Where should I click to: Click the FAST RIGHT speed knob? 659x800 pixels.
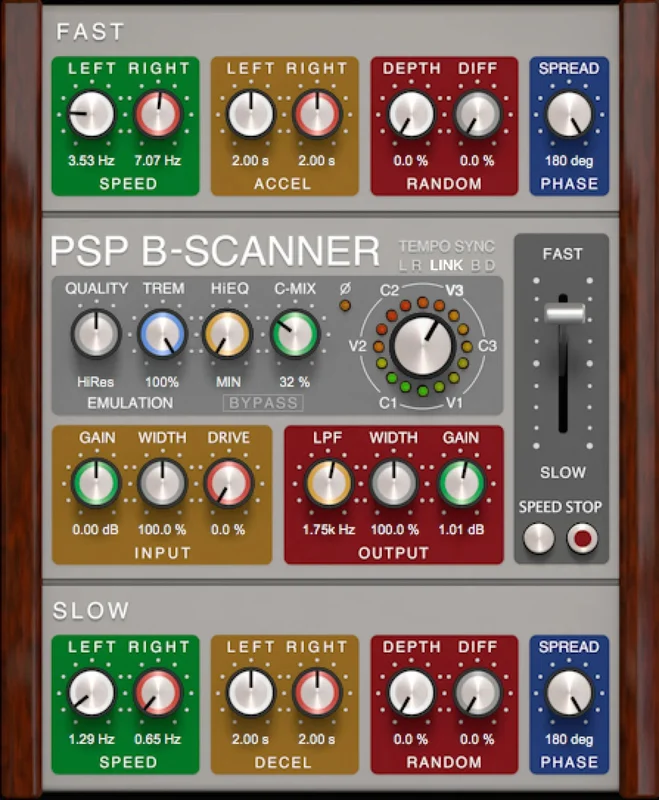tap(158, 114)
